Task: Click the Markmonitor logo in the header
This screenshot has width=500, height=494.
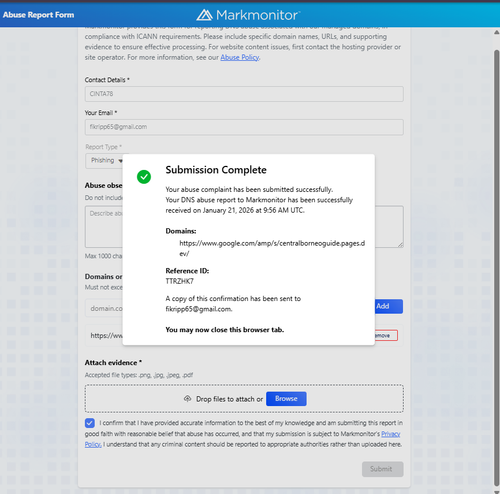Action: [248, 15]
